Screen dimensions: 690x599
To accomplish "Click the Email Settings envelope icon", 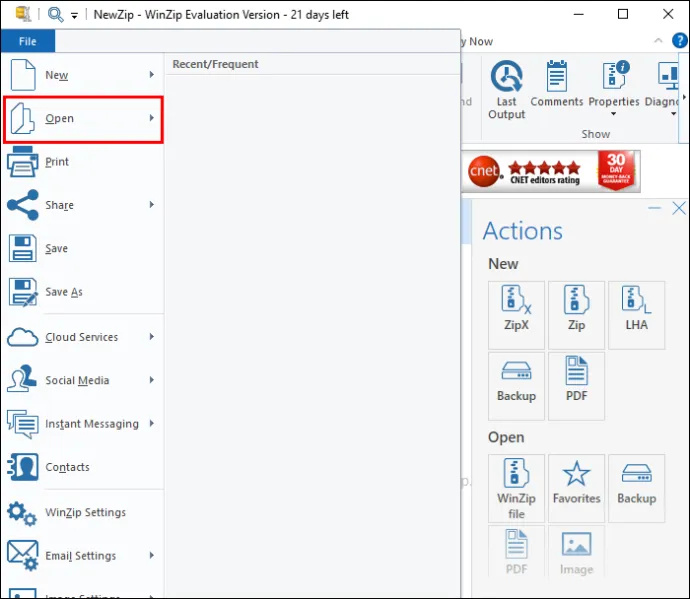I will 23,555.
